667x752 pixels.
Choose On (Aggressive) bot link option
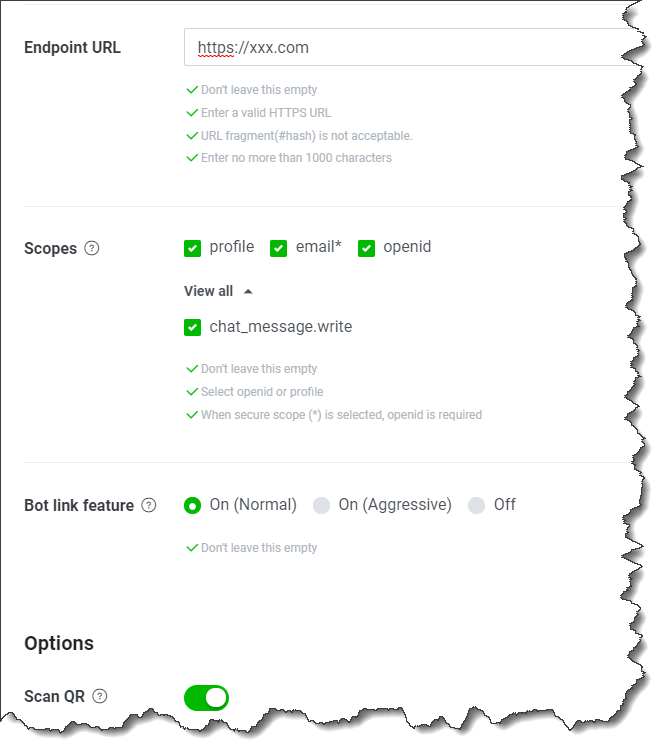coord(322,506)
